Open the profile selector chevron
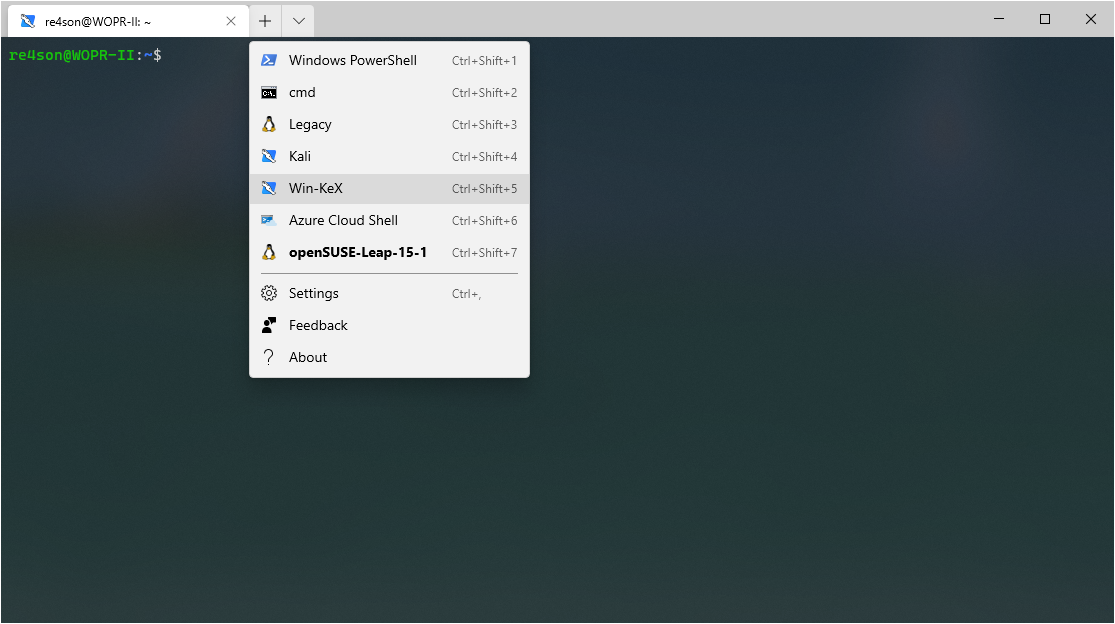Screen dimensions: 1115x624 click(x=297, y=20)
